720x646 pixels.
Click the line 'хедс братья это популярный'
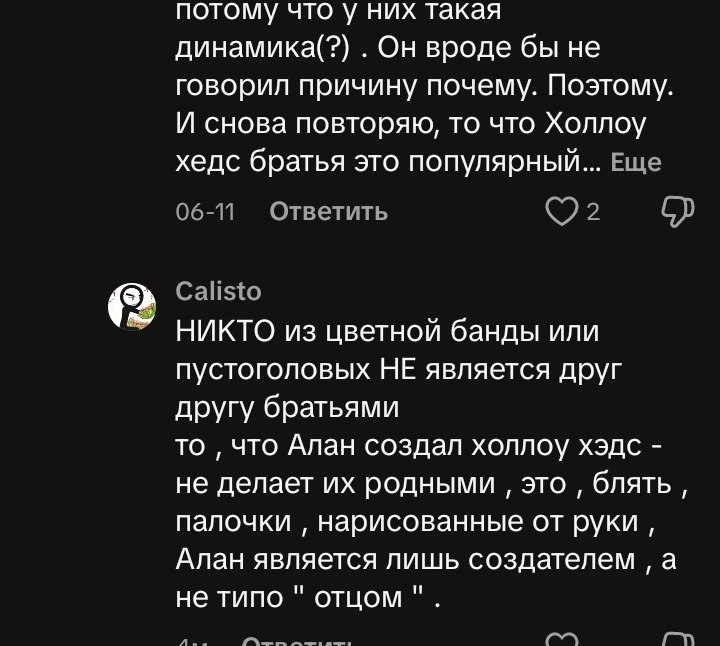379,162
